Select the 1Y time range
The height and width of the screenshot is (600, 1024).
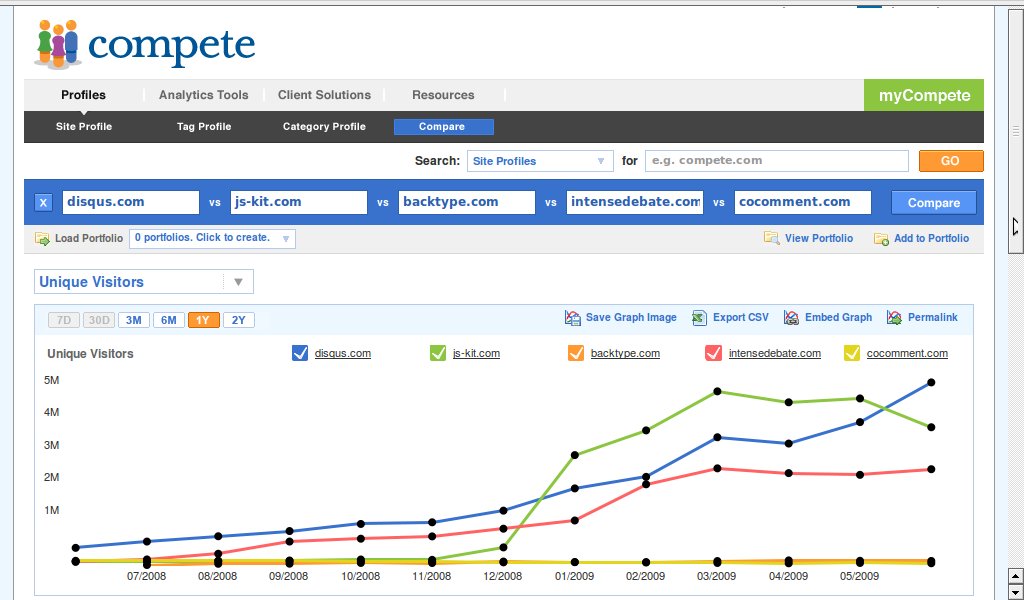point(204,320)
